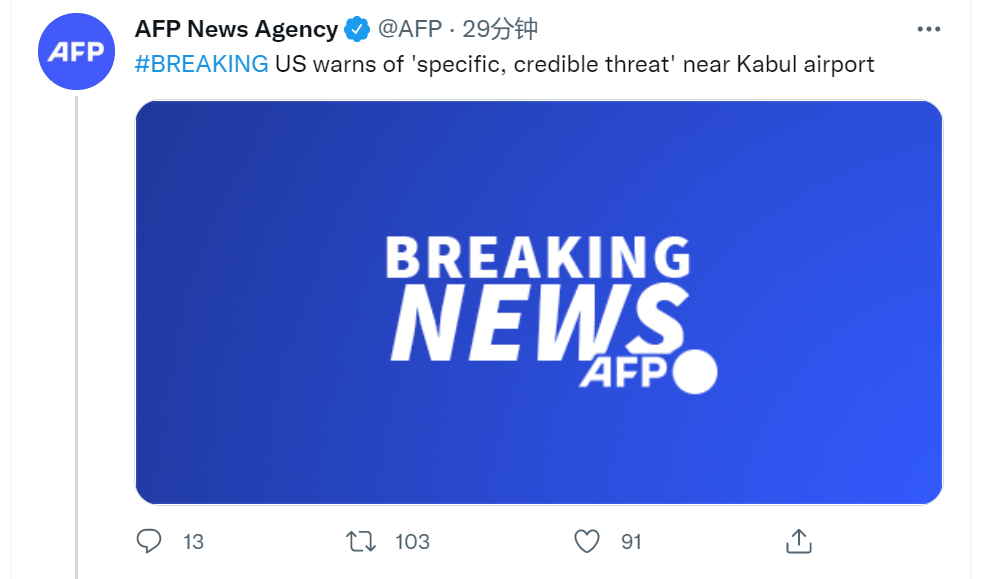
Task: Open the AFP profile avatar
Action: pos(76,51)
